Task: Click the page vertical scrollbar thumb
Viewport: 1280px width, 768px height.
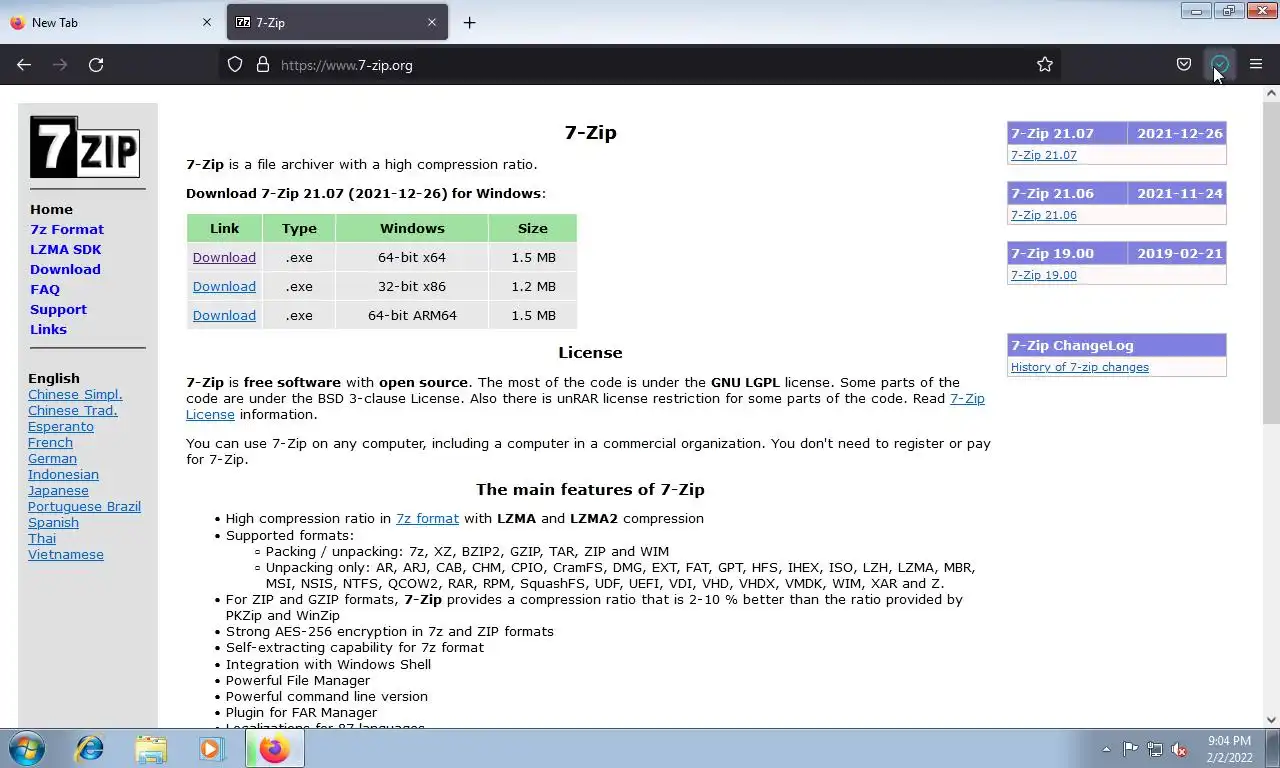Action: [1271, 263]
